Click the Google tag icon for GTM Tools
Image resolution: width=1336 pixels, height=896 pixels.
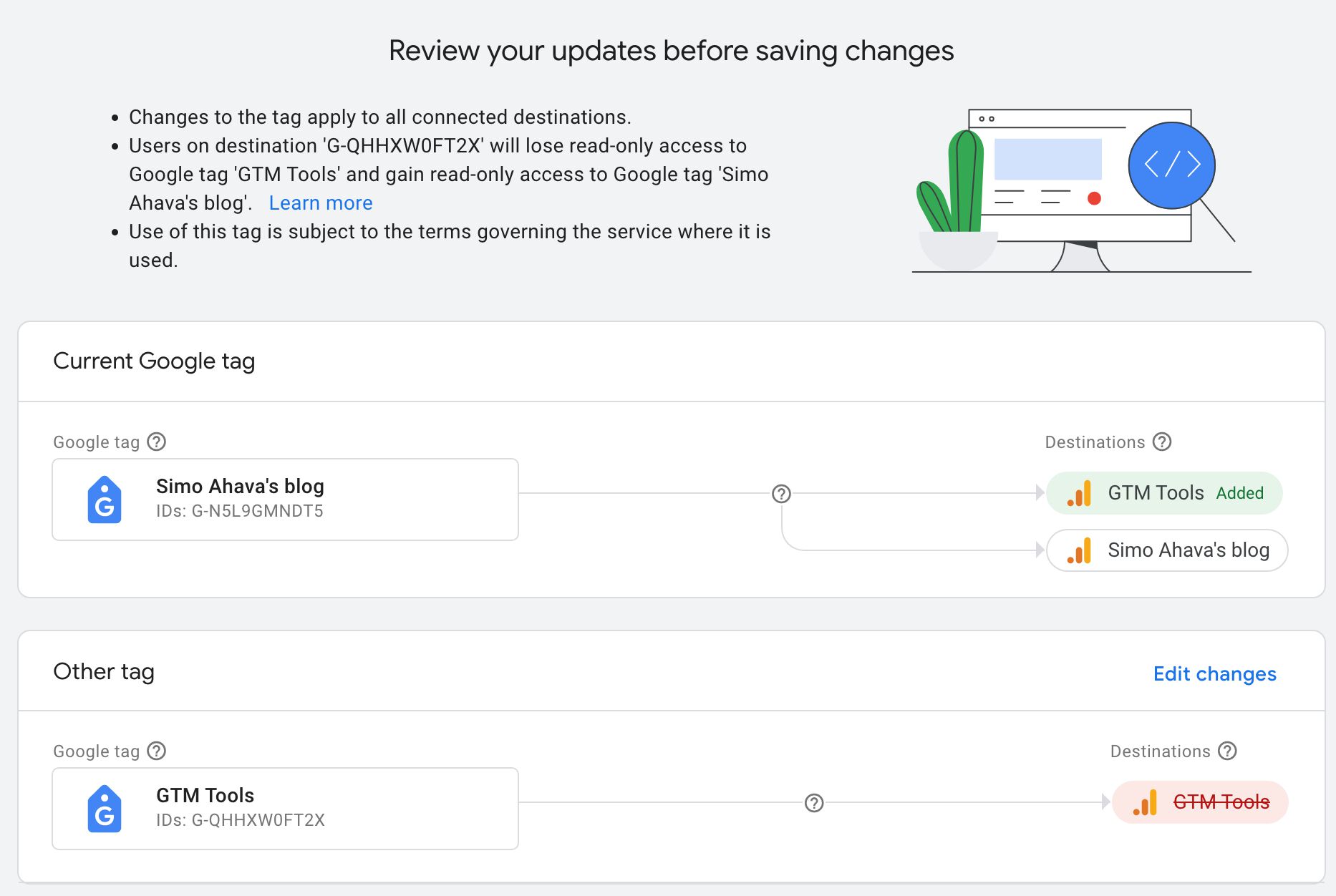pyautogui.click(x=105, y=809)
